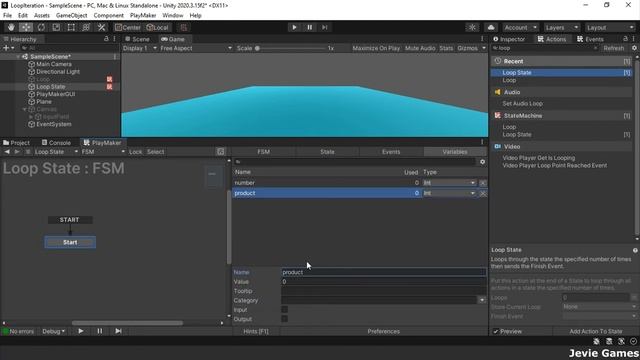Viewport: 640px width, 360px height.
Task: Select Video Player Get Is Looping action
Action: 538,158
